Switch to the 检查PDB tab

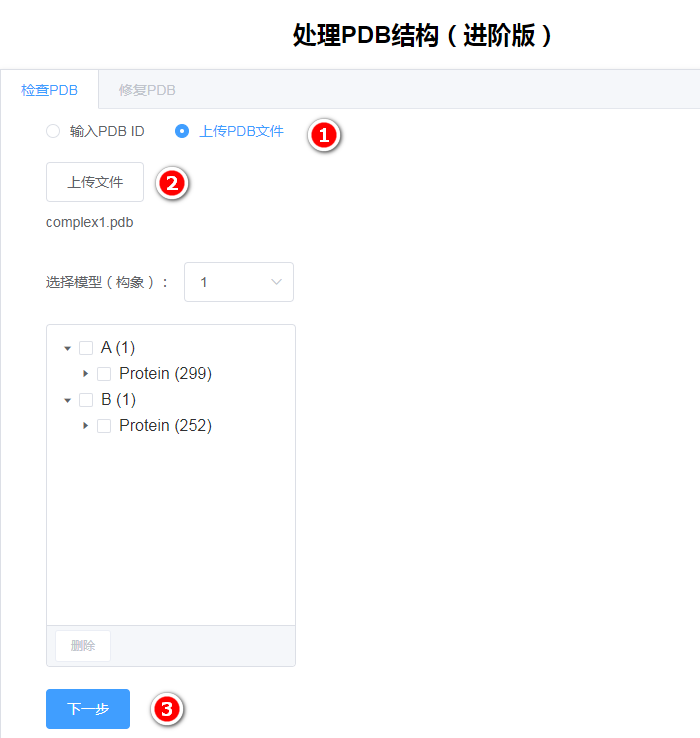coord(49,89)
